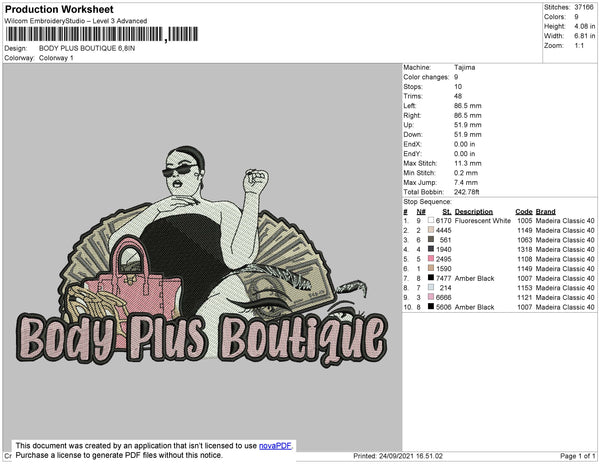Click thread code '1005' in stop 1

click(x=525, y=221)
